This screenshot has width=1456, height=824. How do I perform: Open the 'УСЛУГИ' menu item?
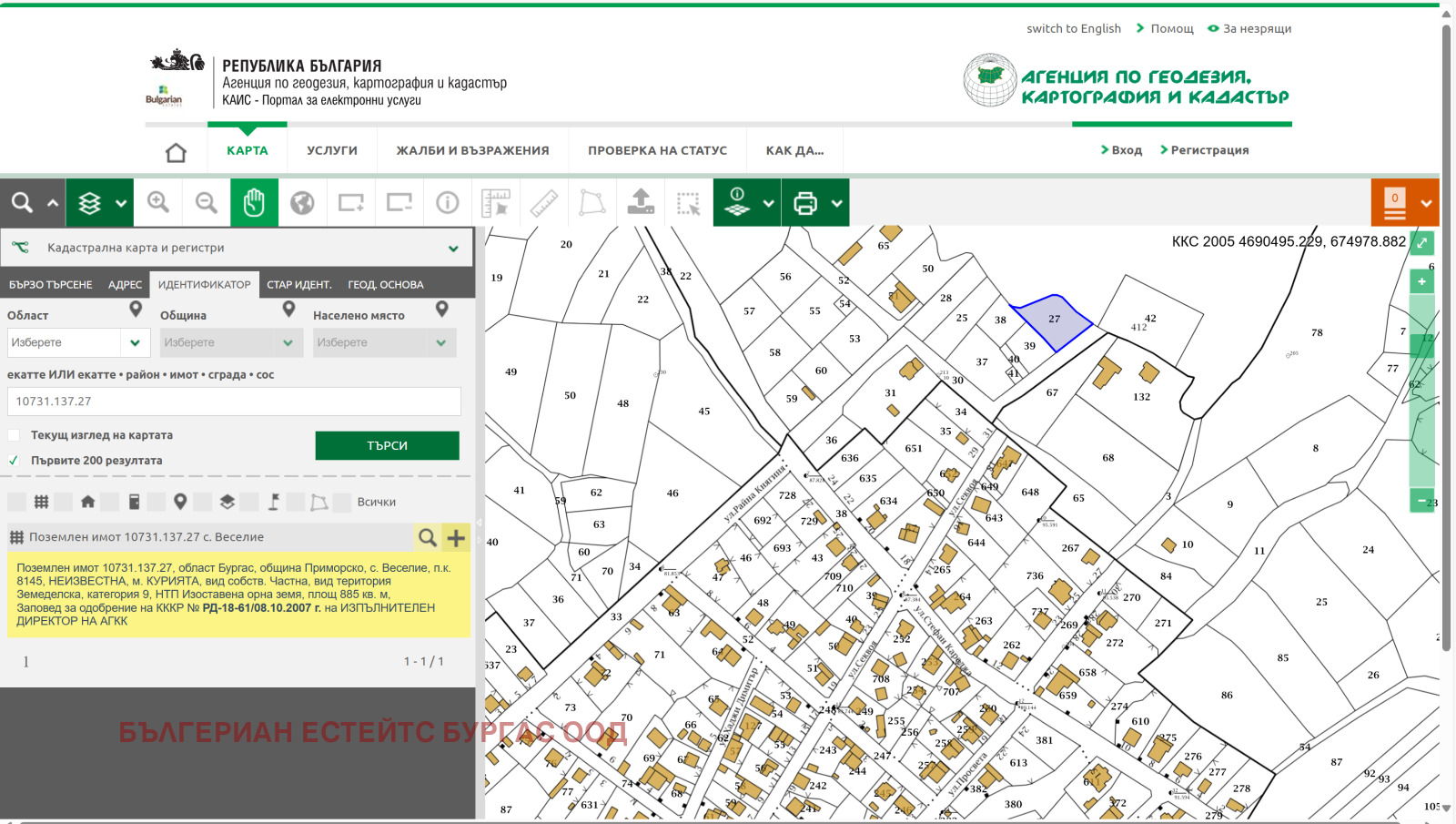332,151
